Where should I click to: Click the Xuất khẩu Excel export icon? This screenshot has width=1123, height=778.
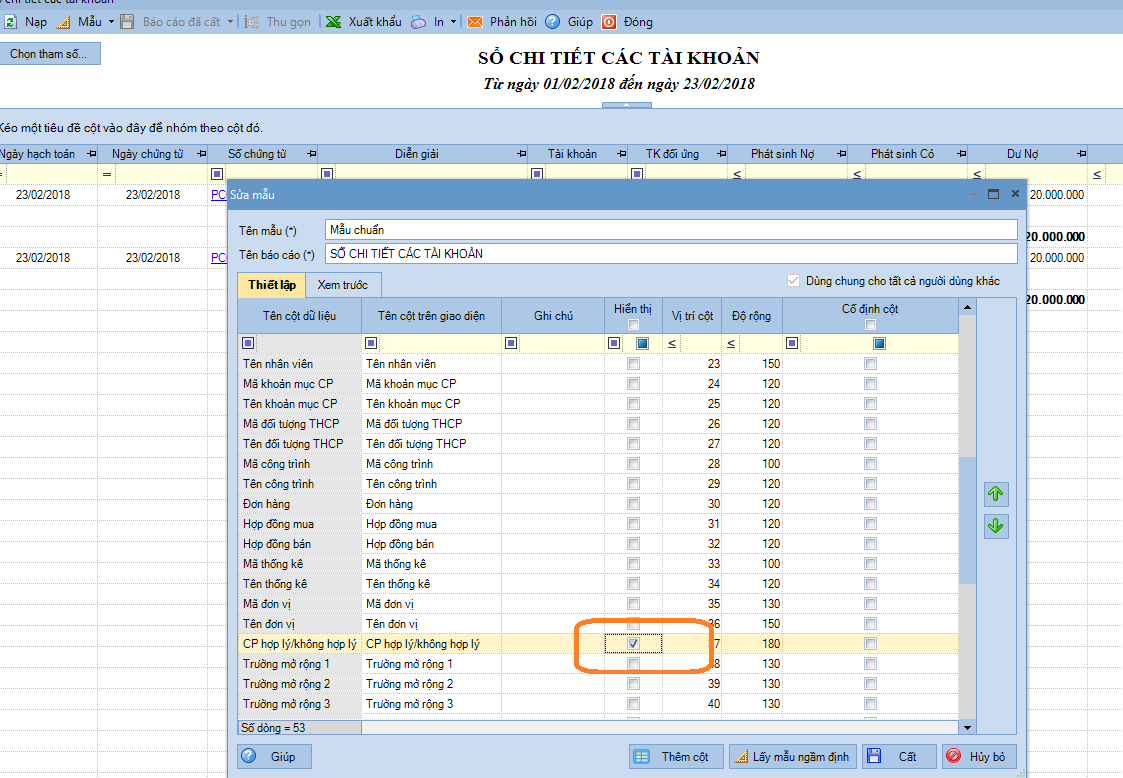(333, 21)
